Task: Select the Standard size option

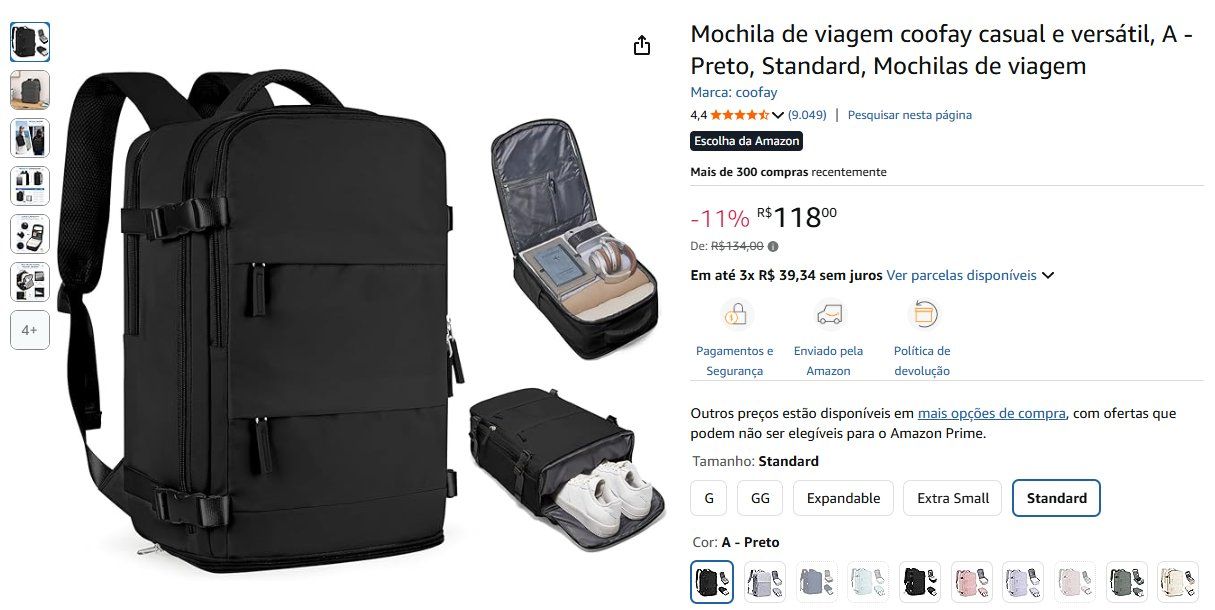Action: pyautogui.click(x=1056, y=498)
